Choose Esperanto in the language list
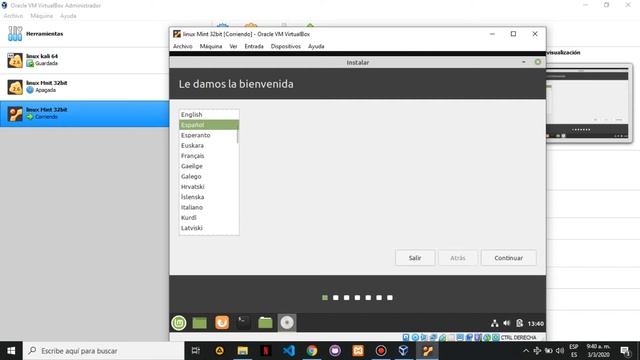 pyautogui.click(x=209, y=135)
